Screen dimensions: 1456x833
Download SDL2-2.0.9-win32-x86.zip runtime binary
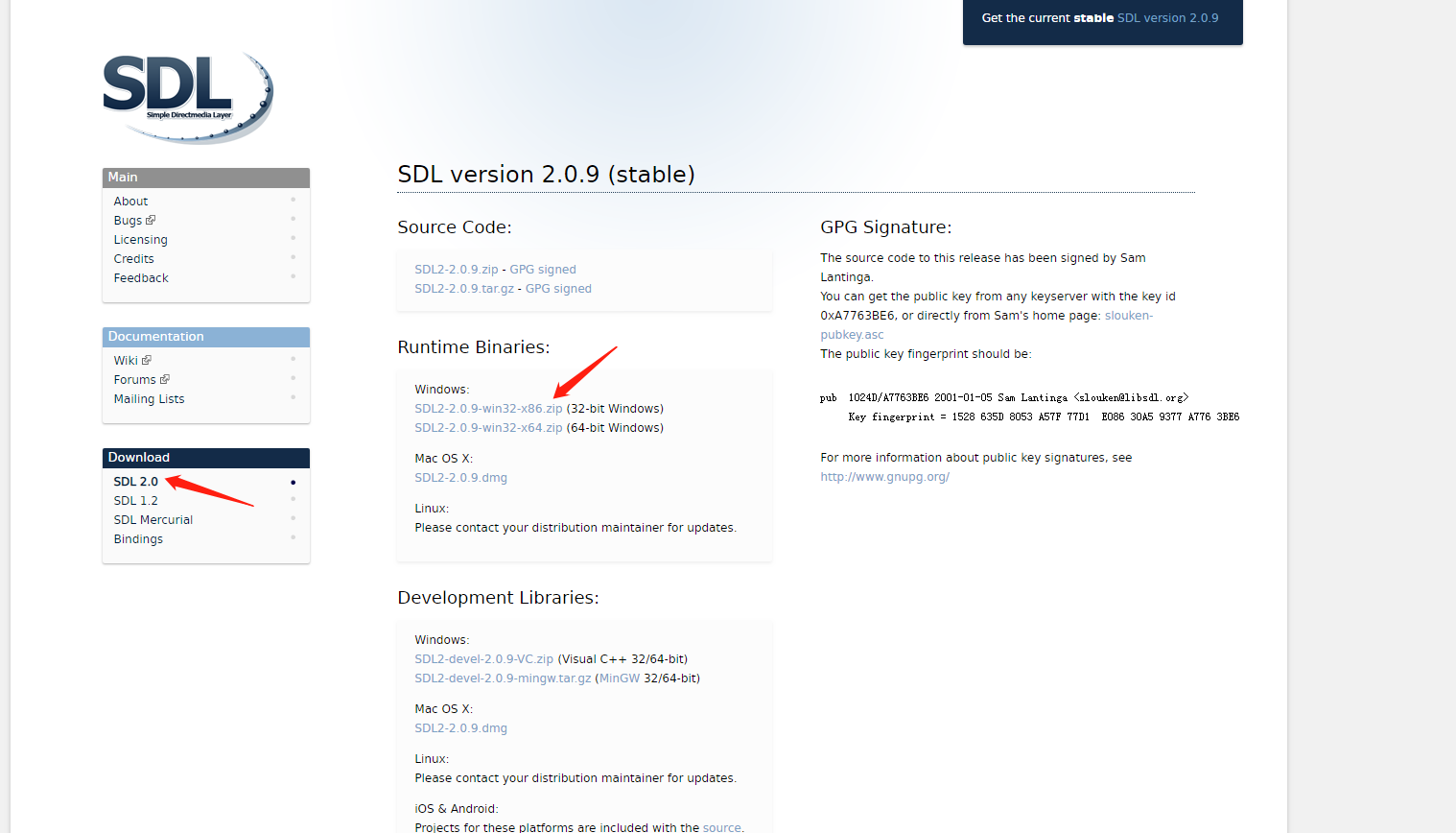[x=488, y=409]
